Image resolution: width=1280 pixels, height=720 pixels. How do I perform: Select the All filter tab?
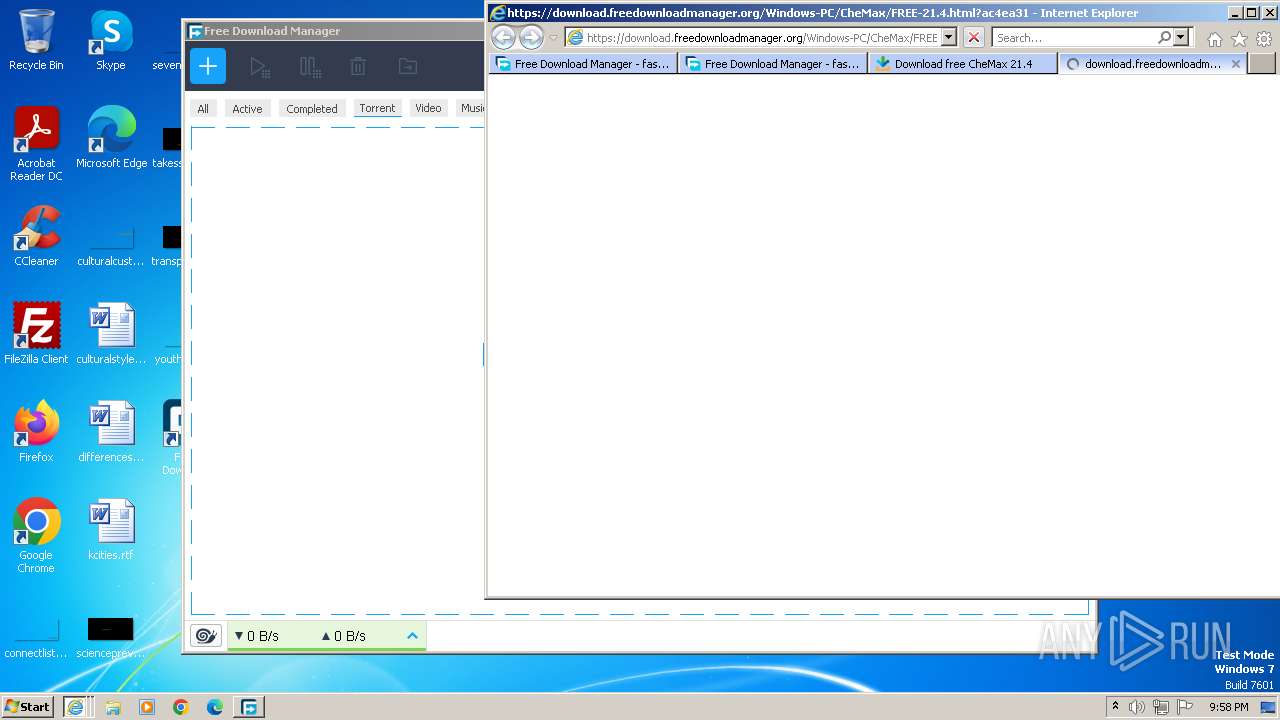203,108
